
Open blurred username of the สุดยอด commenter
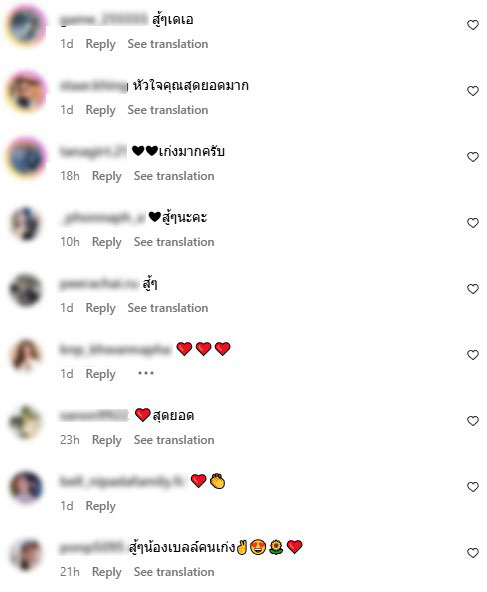[94, 415]
